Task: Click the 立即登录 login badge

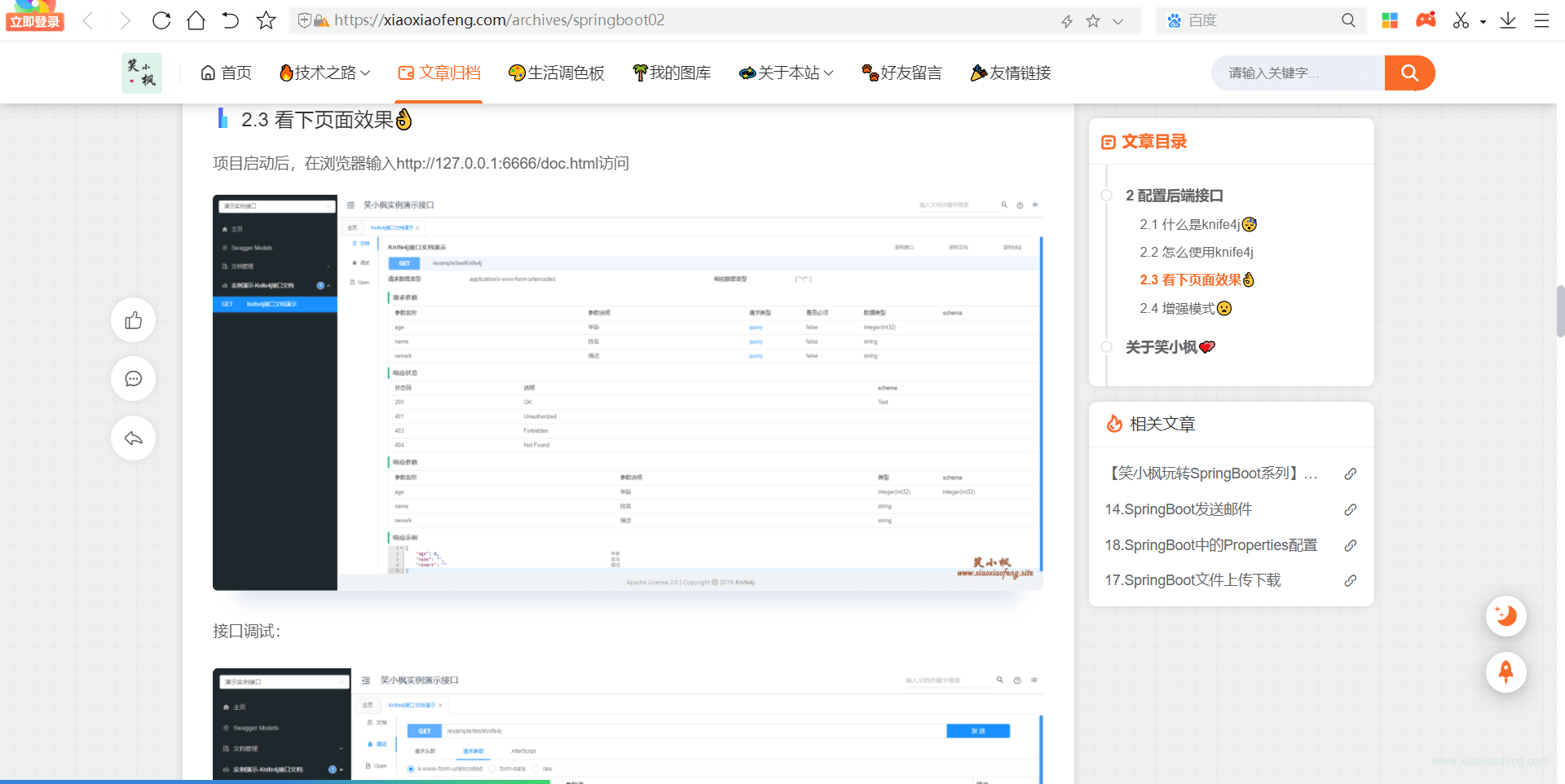Action: click(35, 22)
